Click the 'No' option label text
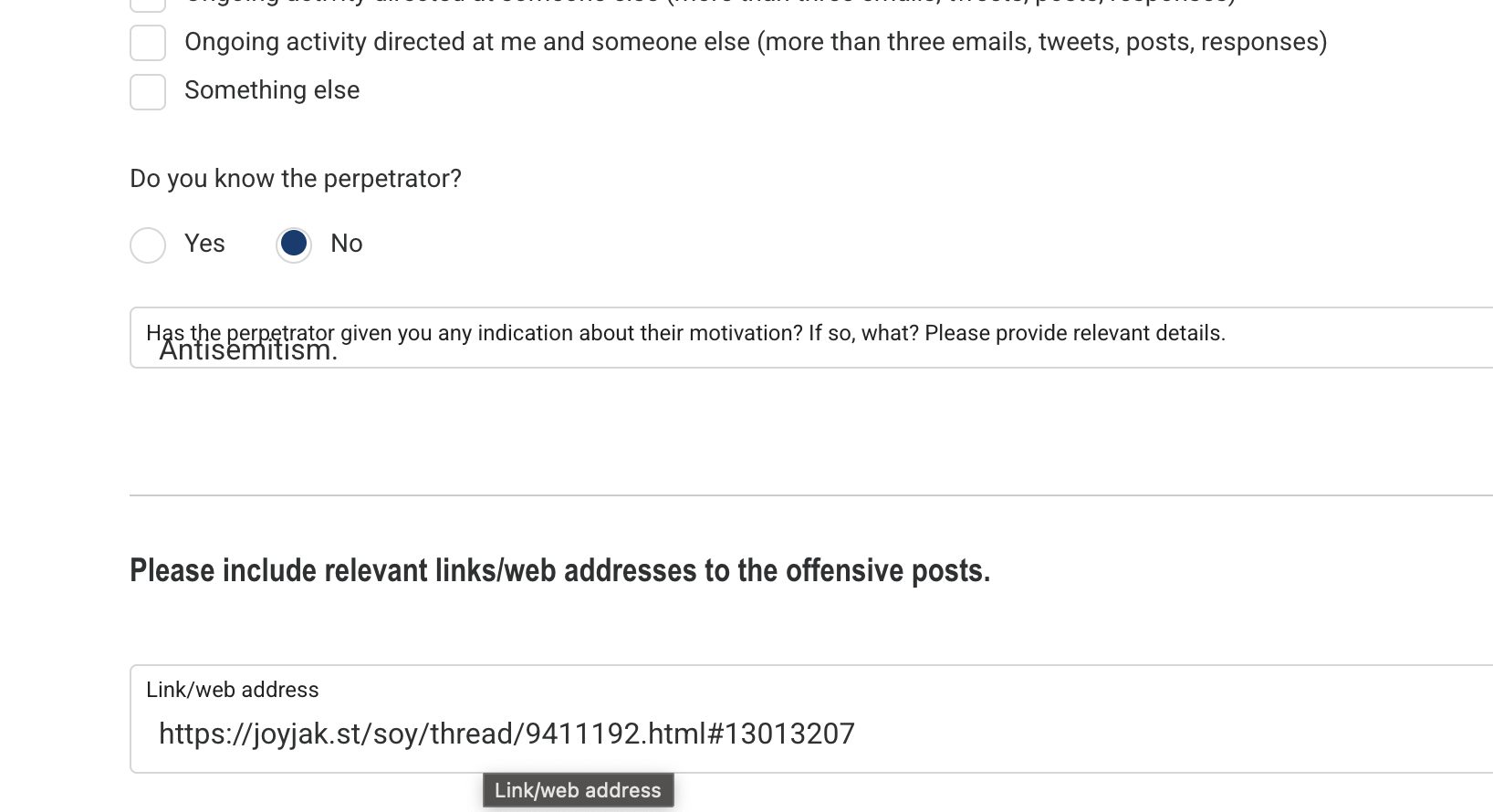Image resolution: width=1493 pixels, height=812 pixels. 347,244
